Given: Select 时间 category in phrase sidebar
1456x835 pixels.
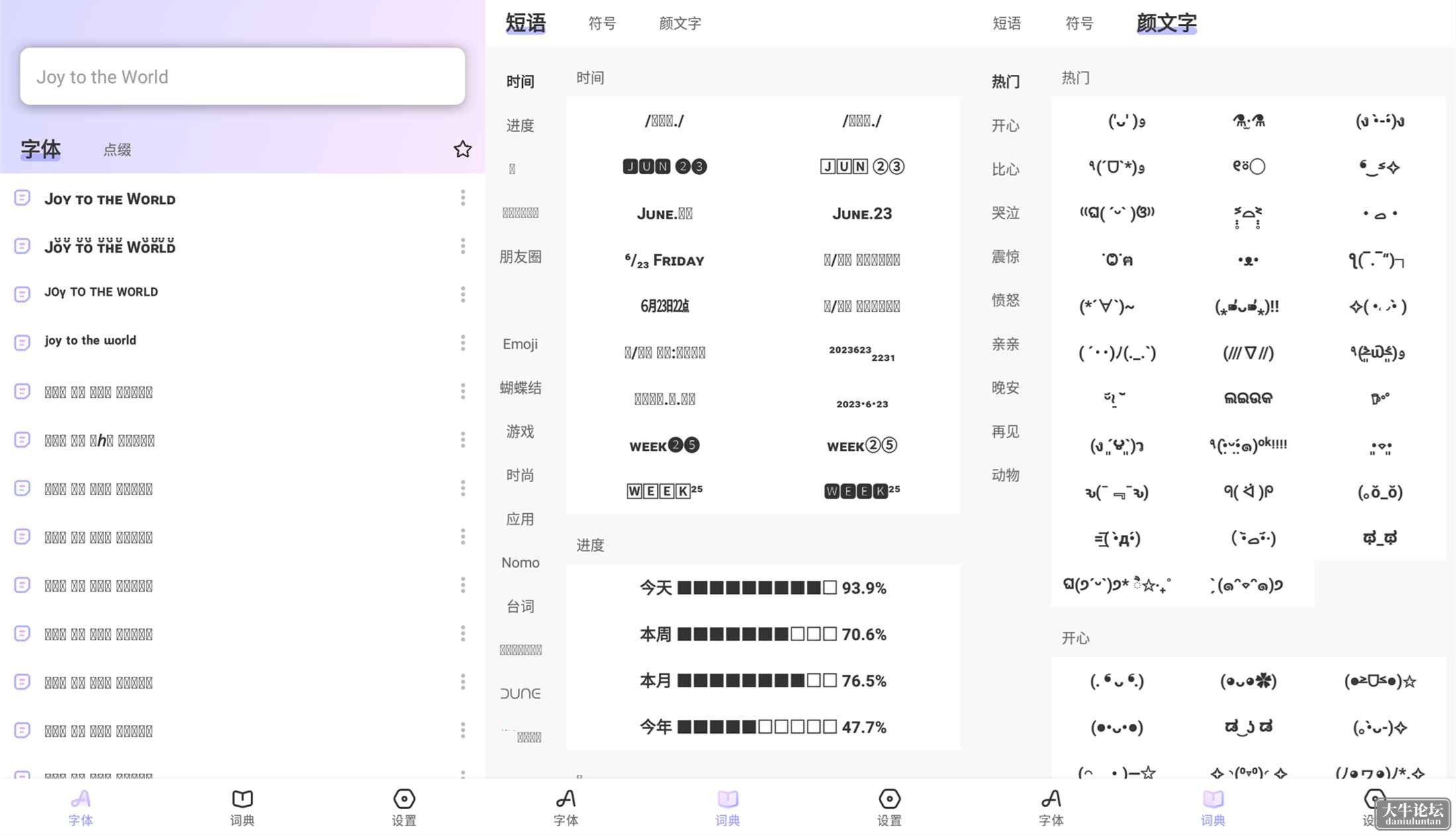Looking at the screenshot, I should [x=520, y=81].
